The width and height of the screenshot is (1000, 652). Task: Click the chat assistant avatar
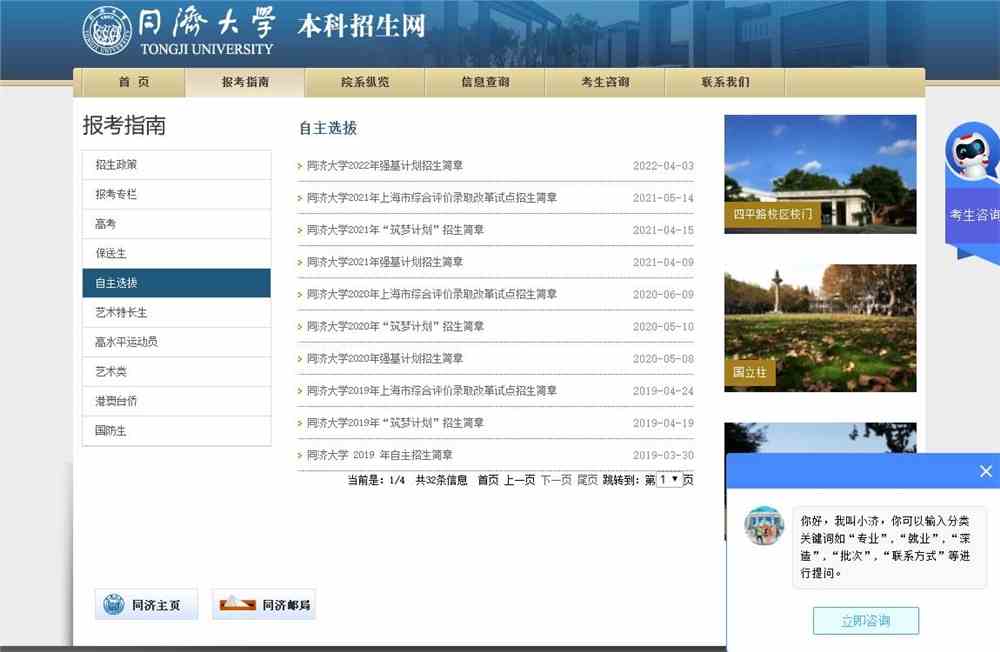[x=764, y=526]
